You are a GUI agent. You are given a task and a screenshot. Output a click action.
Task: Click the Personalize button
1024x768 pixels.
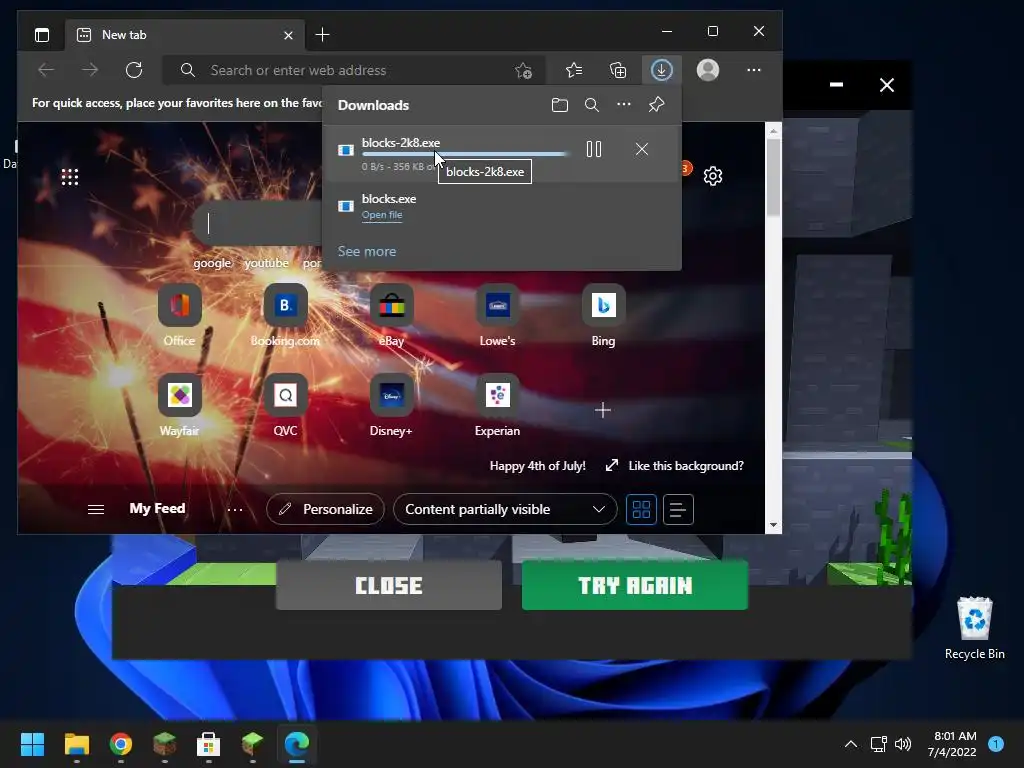325,509
